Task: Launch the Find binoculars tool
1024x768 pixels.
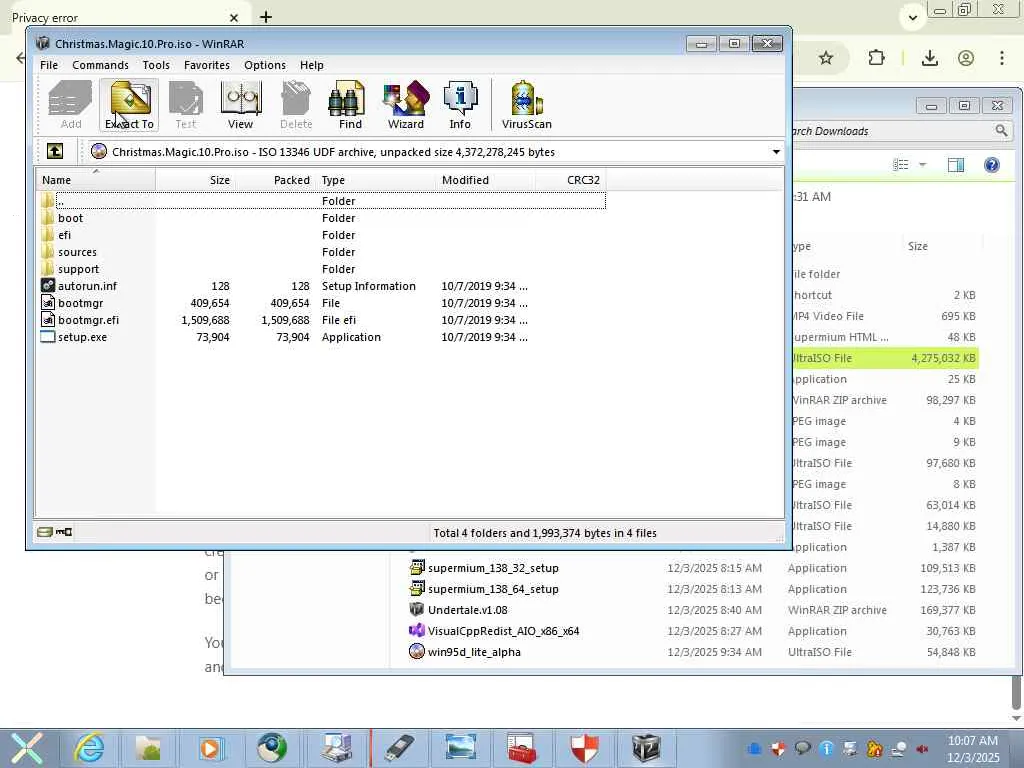Action: coord(349,105)
